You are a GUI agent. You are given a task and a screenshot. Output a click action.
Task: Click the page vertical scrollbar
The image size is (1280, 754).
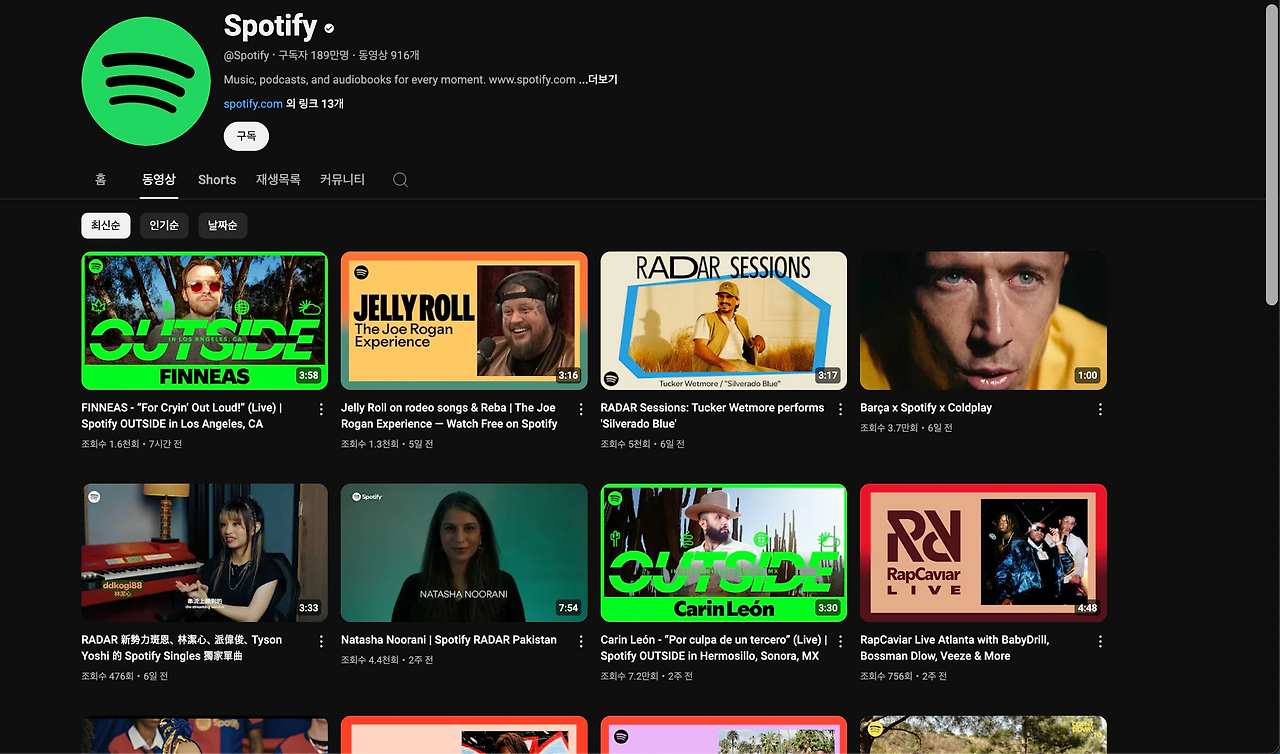tap(1272, 155)
